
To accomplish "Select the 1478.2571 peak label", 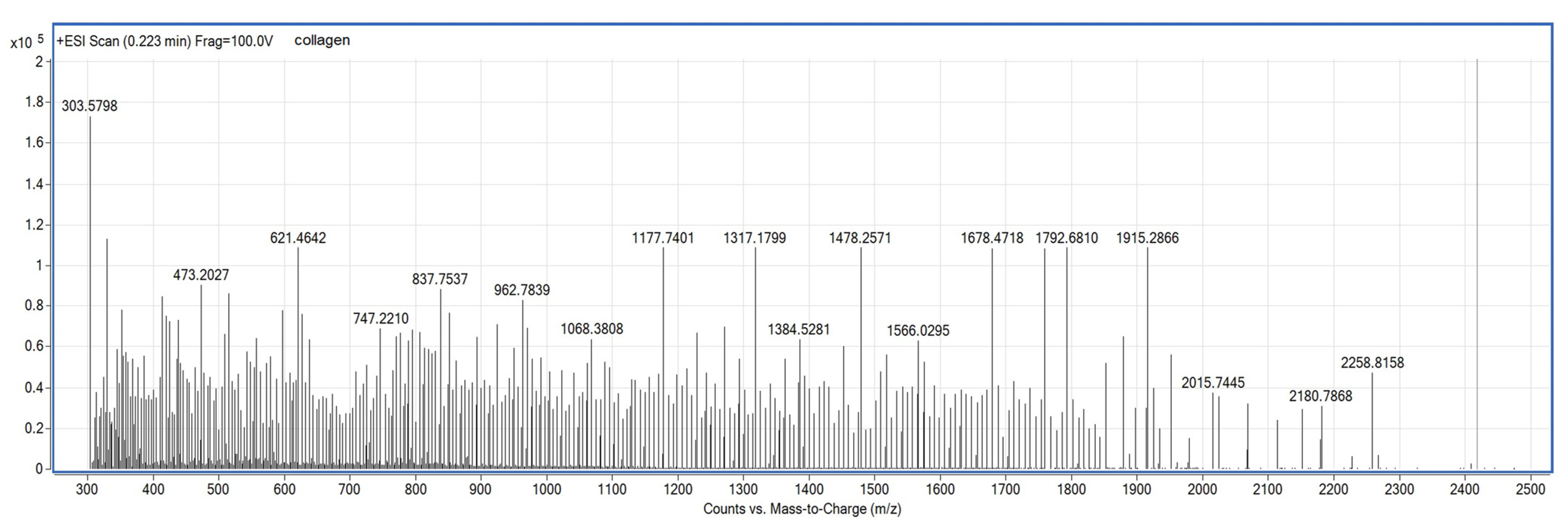I will 859,238.
